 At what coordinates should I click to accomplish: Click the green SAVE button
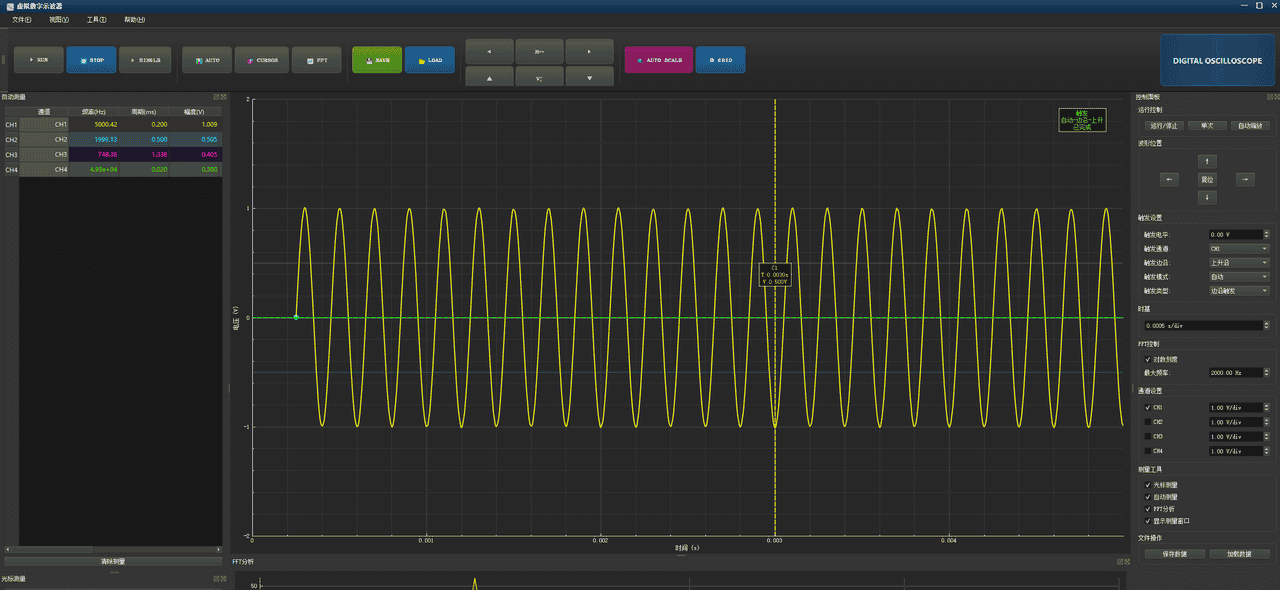coord(377,60)
